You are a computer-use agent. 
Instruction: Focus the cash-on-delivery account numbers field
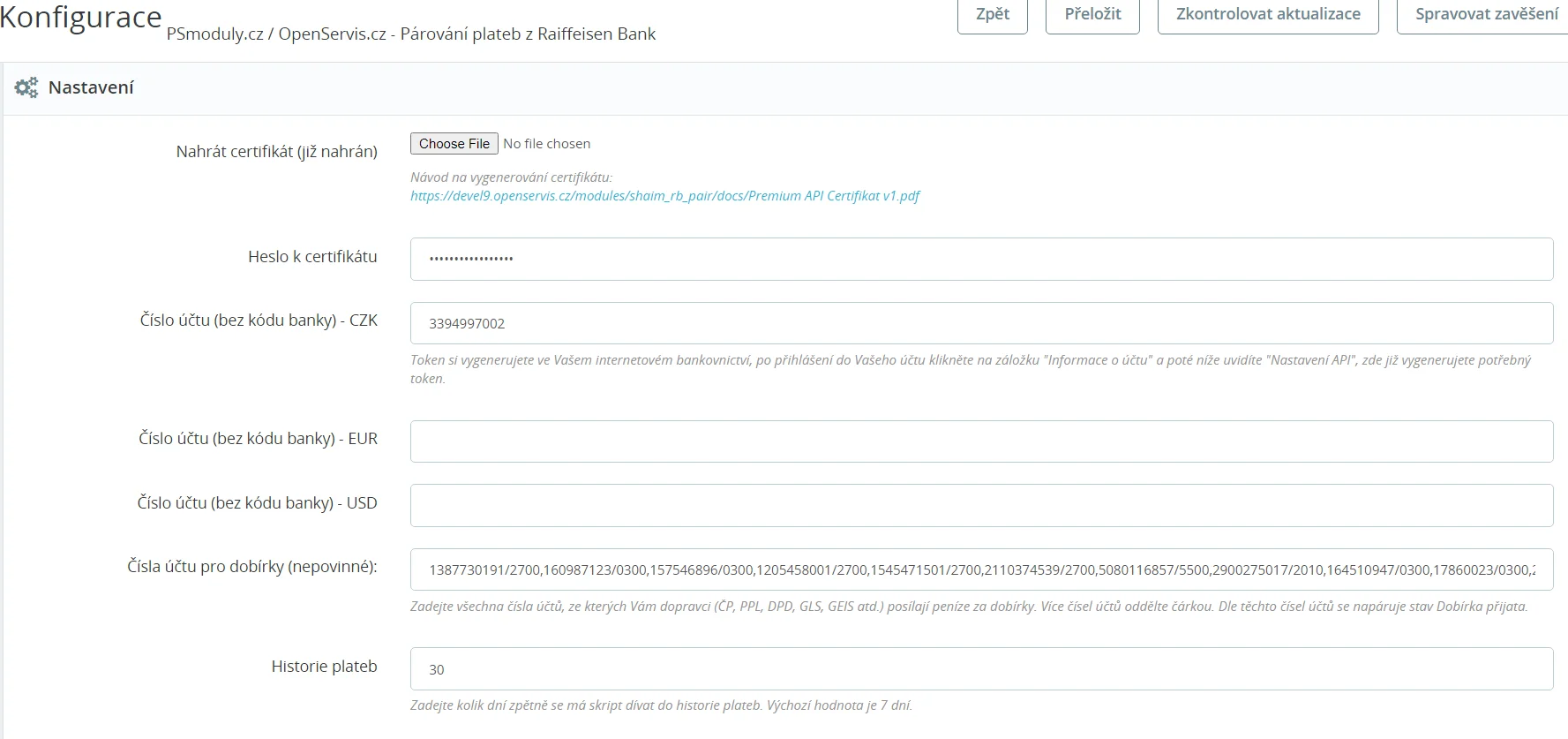[x=980, y=569]
